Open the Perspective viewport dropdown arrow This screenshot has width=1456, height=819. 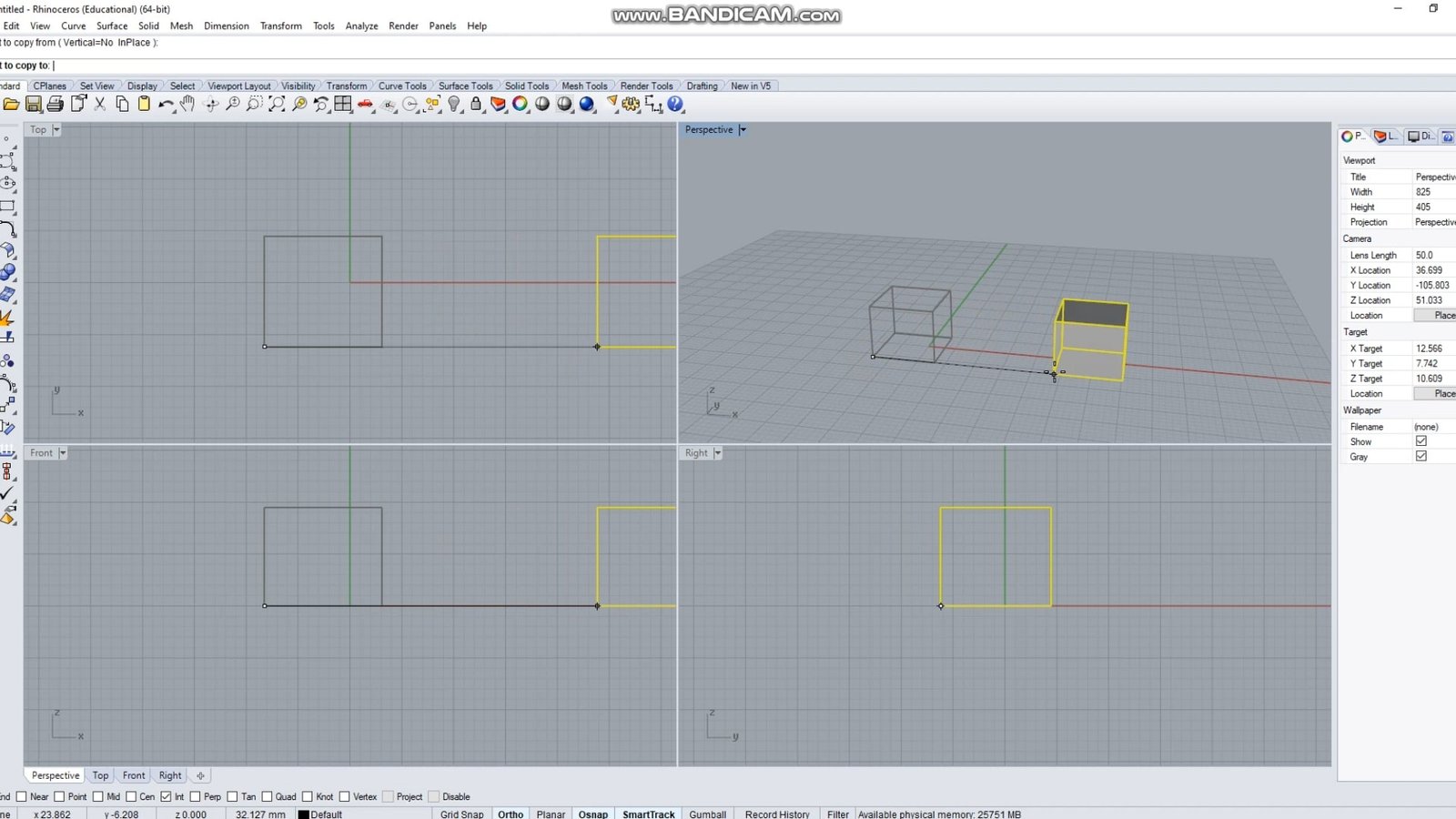[x=743, y=130]
